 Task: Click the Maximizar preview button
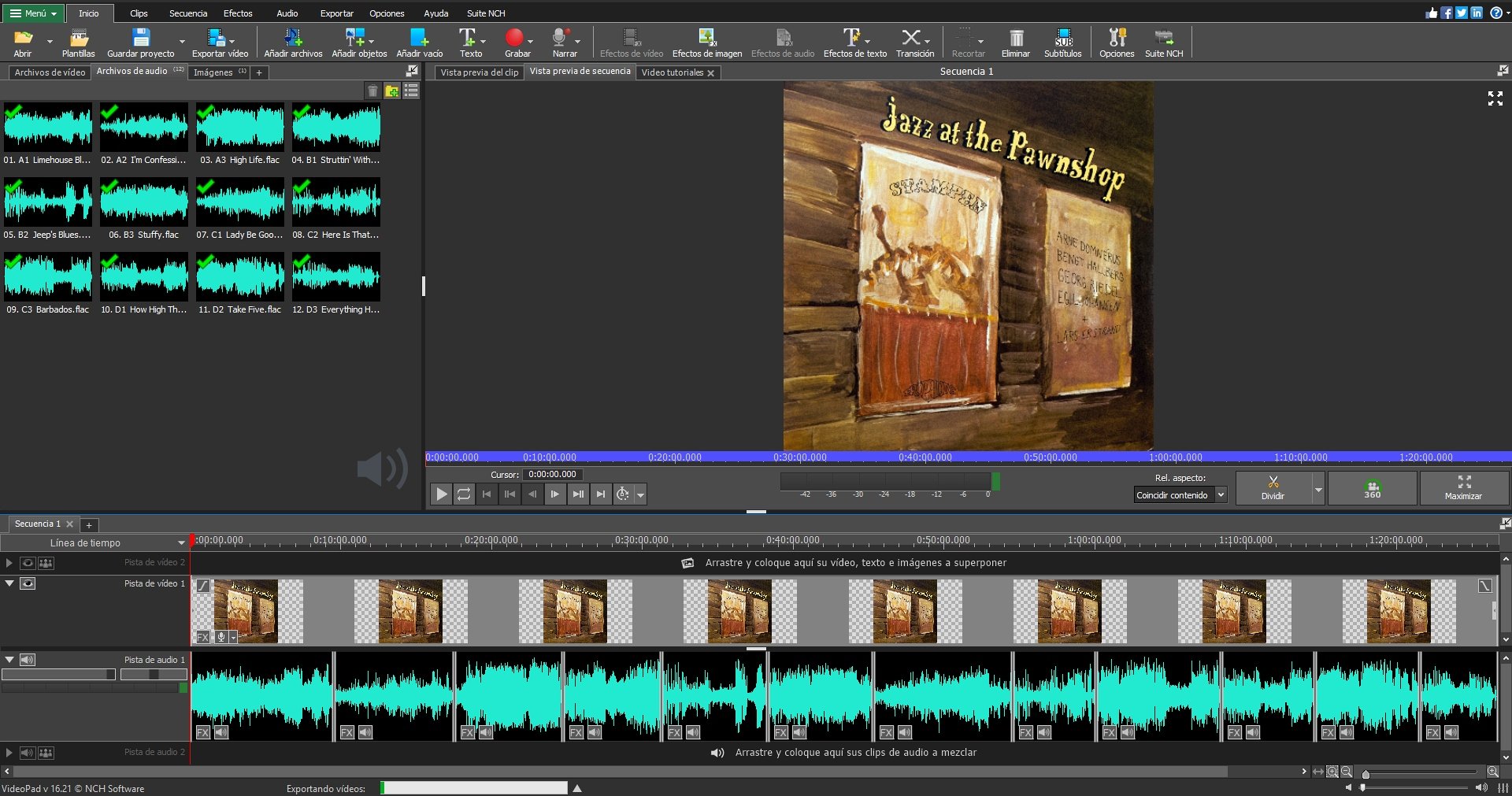[1464, 489]
